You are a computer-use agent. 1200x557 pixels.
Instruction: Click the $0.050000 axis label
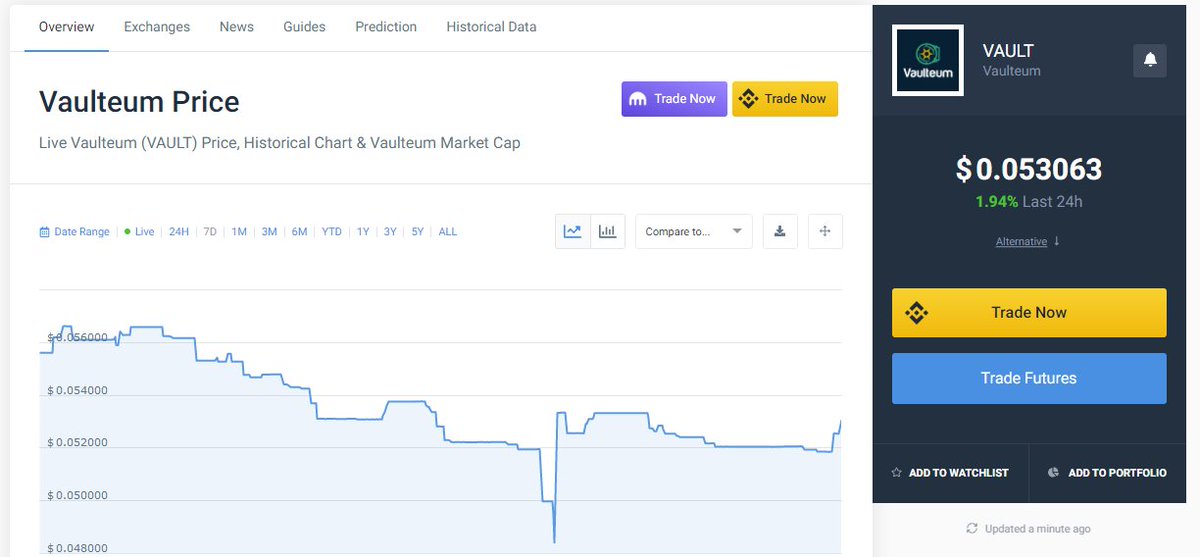coord(77,496)
